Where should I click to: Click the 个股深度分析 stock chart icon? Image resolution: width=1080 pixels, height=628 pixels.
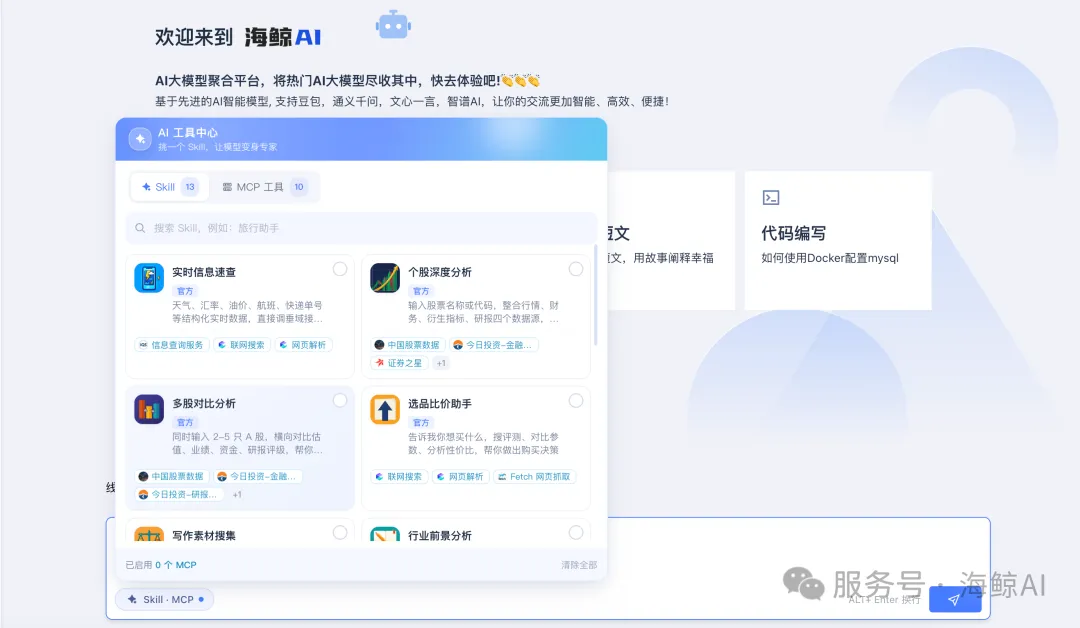point(385,278)
